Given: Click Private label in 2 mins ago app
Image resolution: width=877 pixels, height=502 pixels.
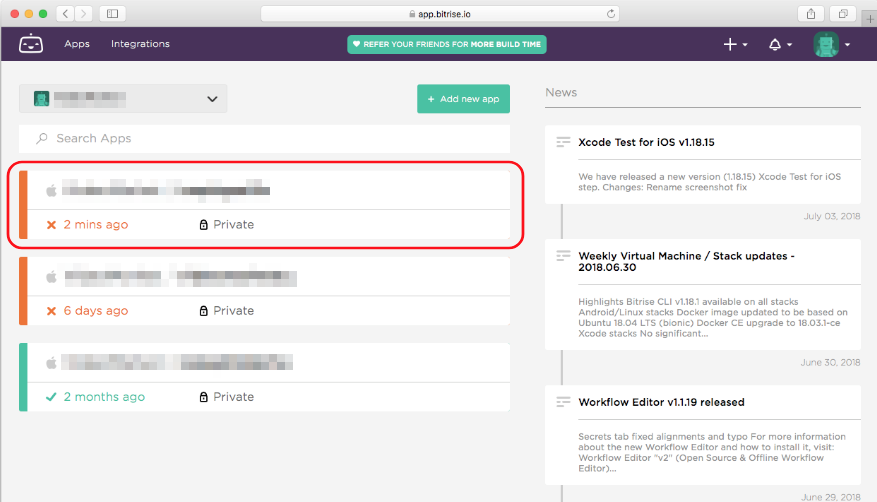Looking at the screenshot, I should [x=233, y=225].
